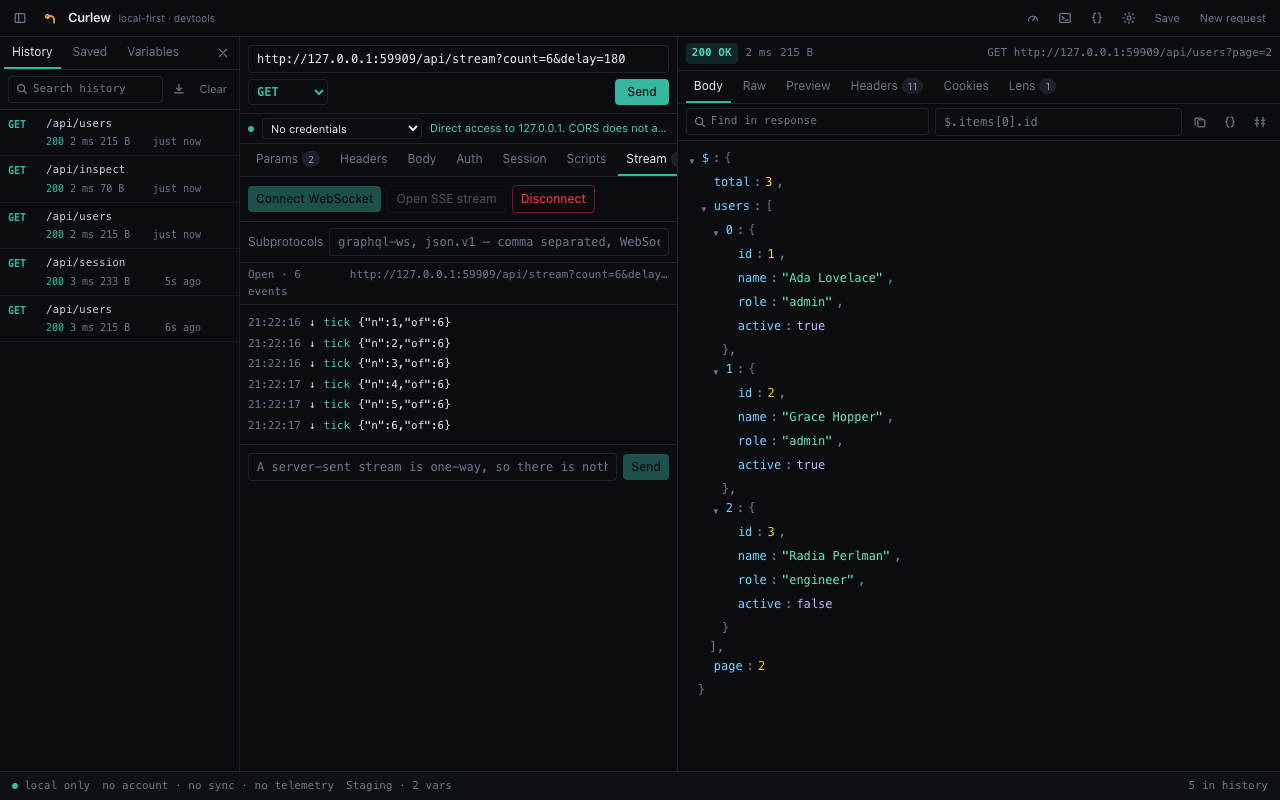Open the Lens tab
Image resolution: width=1280 pixels, height=800 pixels.
pos(1031,86)
